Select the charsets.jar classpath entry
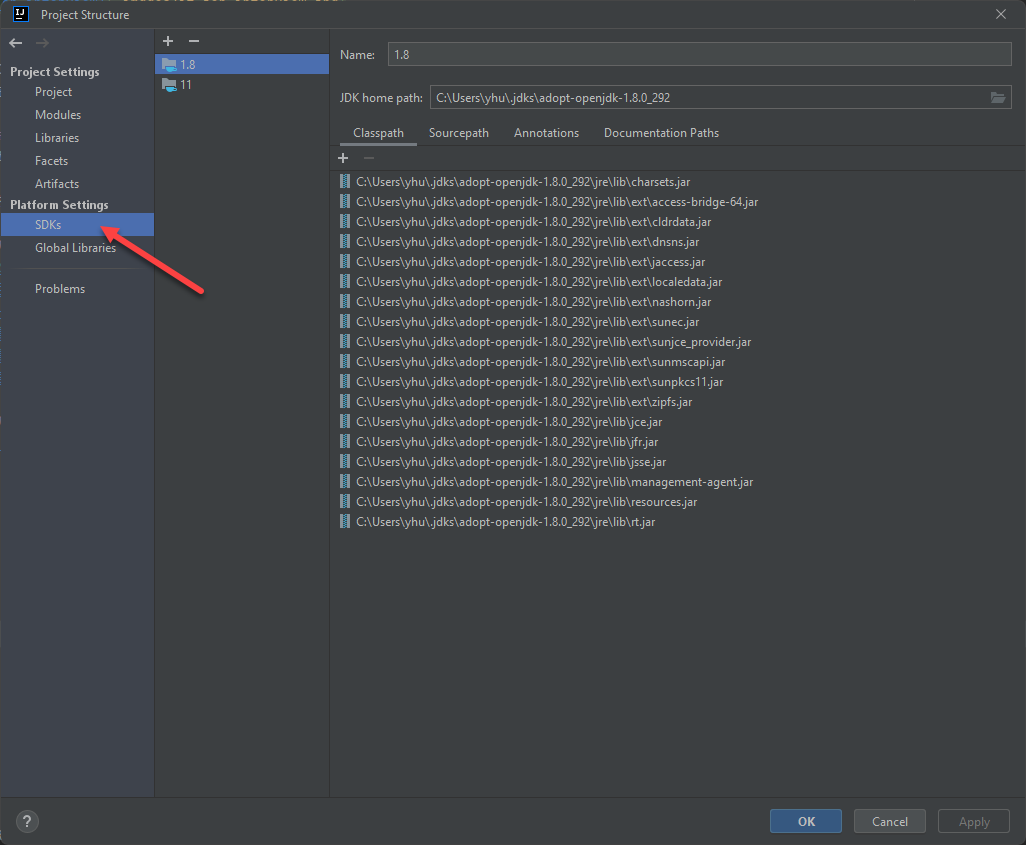Screen dimensions: 1026x845 (x=515, y=182)
